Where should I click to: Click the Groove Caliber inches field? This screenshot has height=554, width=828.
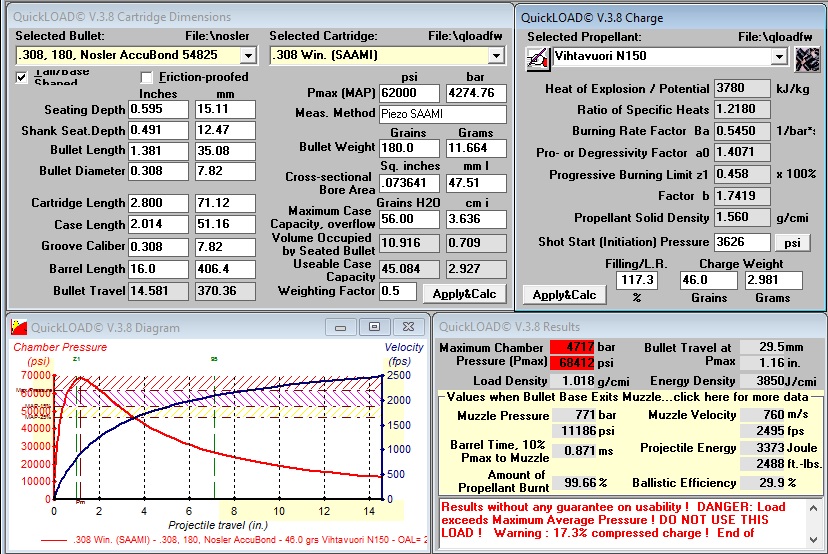158,247
